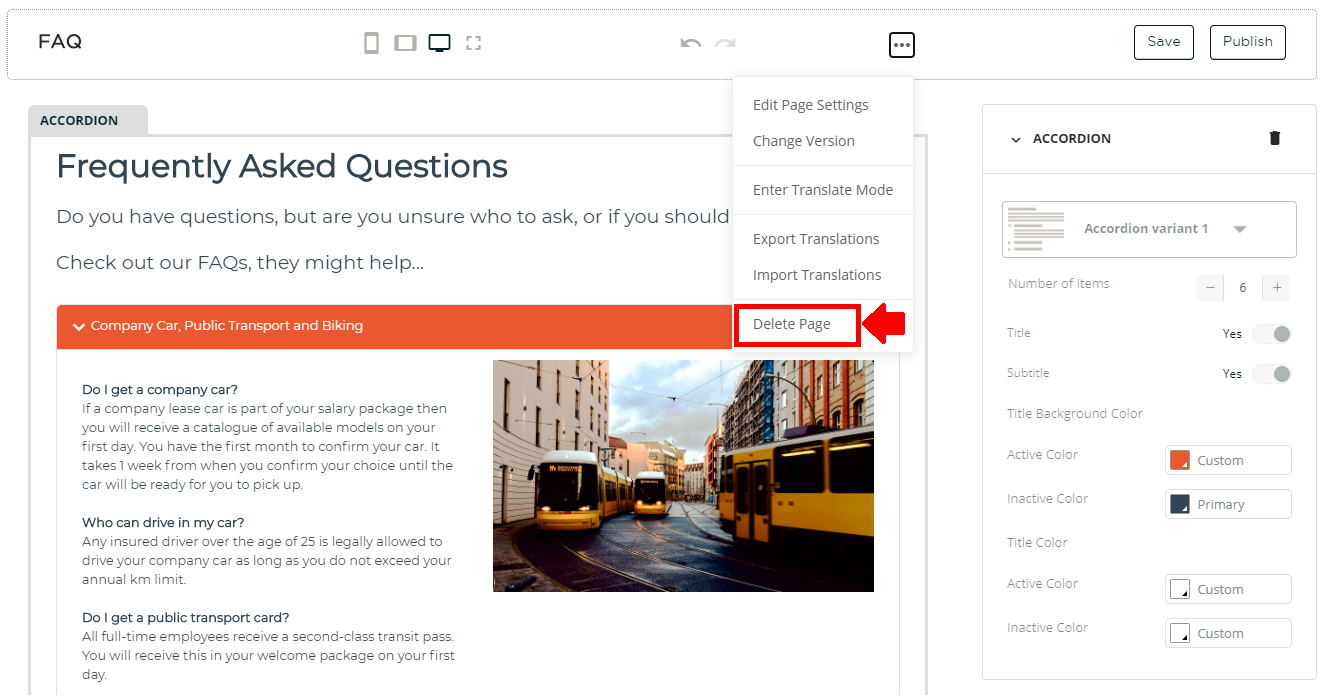1332x699 pixels.
Task: Open fullscreen preview mode
Action: click(x=474, y=43)
